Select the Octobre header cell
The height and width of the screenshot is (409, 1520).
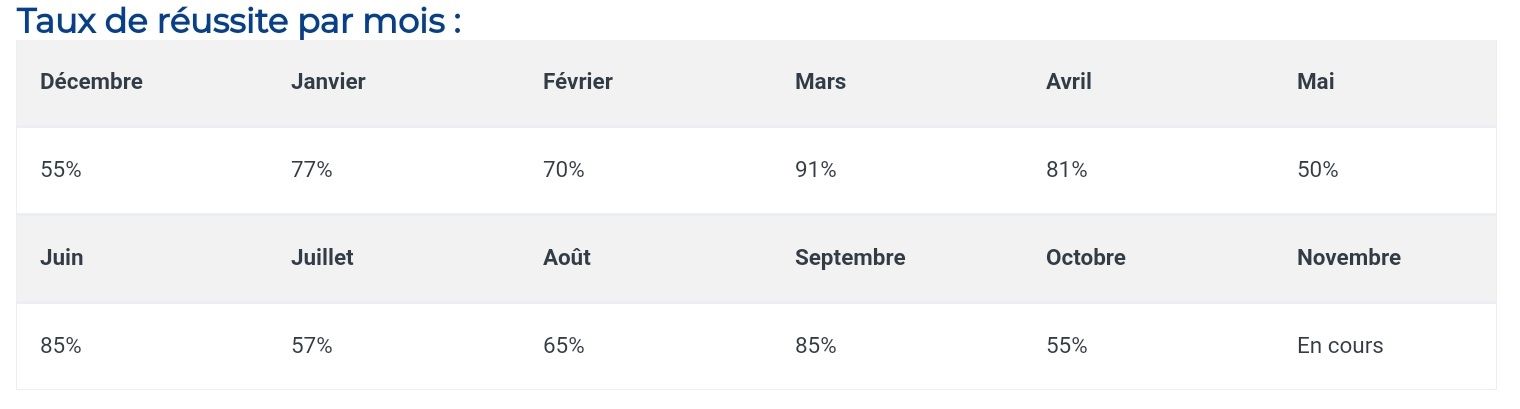tap(1086, 257)
